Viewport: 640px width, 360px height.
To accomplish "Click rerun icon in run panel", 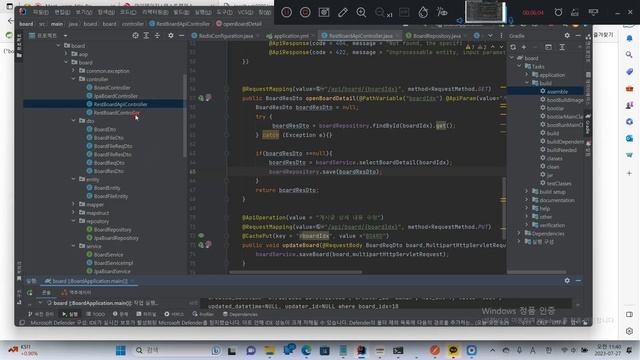I will coord(29,293).
